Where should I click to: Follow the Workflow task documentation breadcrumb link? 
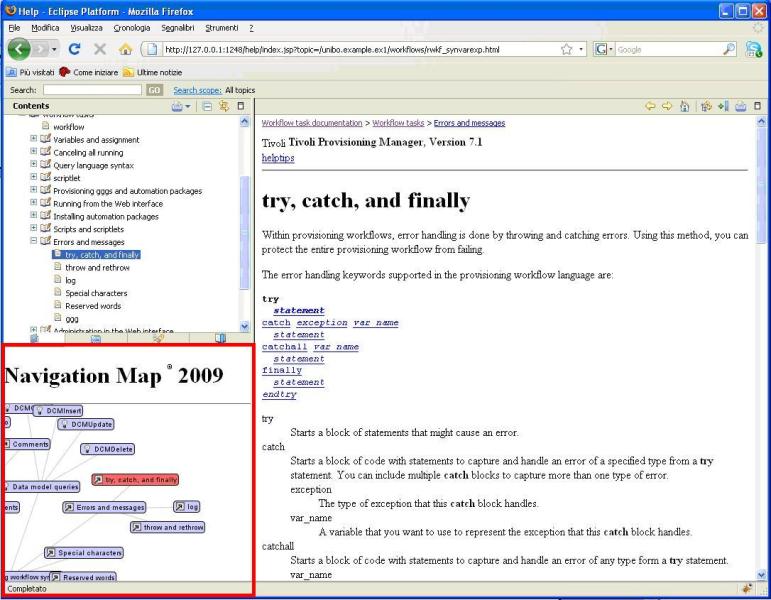[313, 123]
